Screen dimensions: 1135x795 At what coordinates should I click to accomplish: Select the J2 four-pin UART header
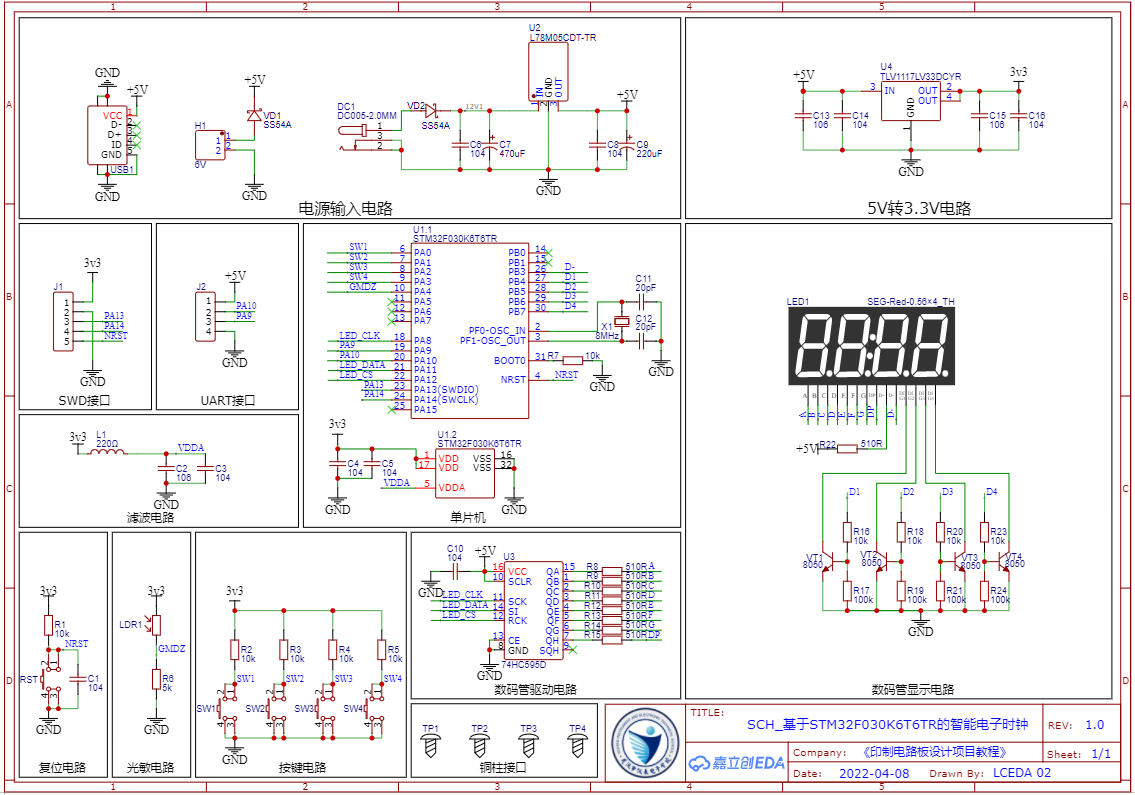[x=205, y=316]
